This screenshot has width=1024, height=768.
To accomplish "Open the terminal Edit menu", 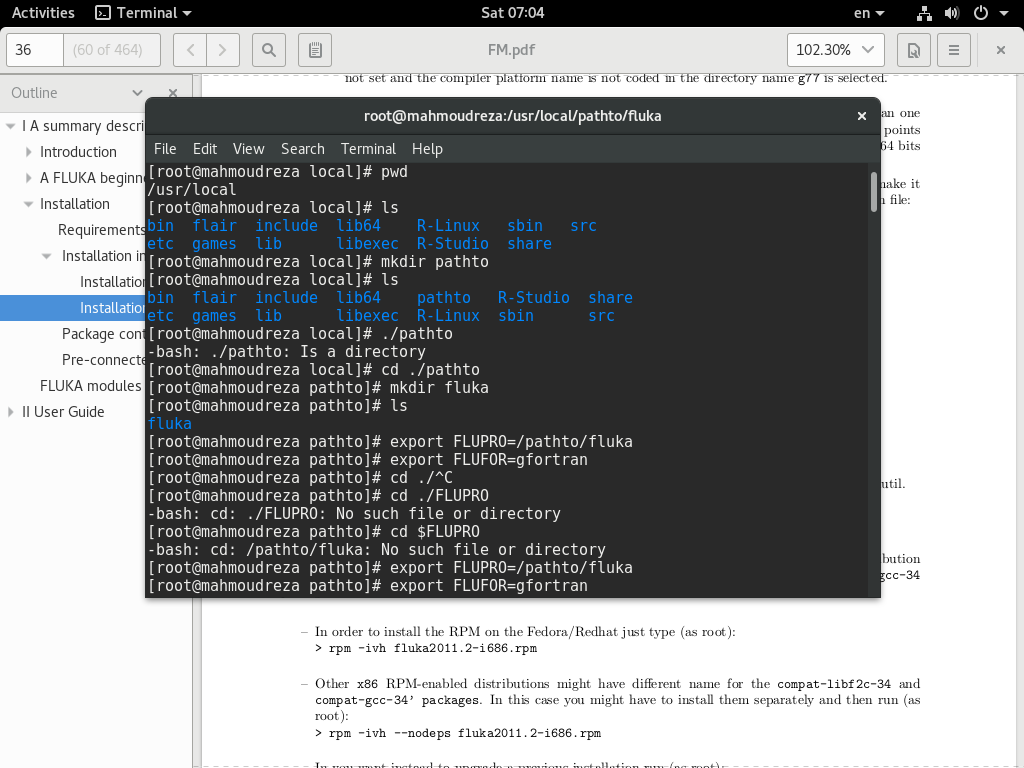I will 205,149.
